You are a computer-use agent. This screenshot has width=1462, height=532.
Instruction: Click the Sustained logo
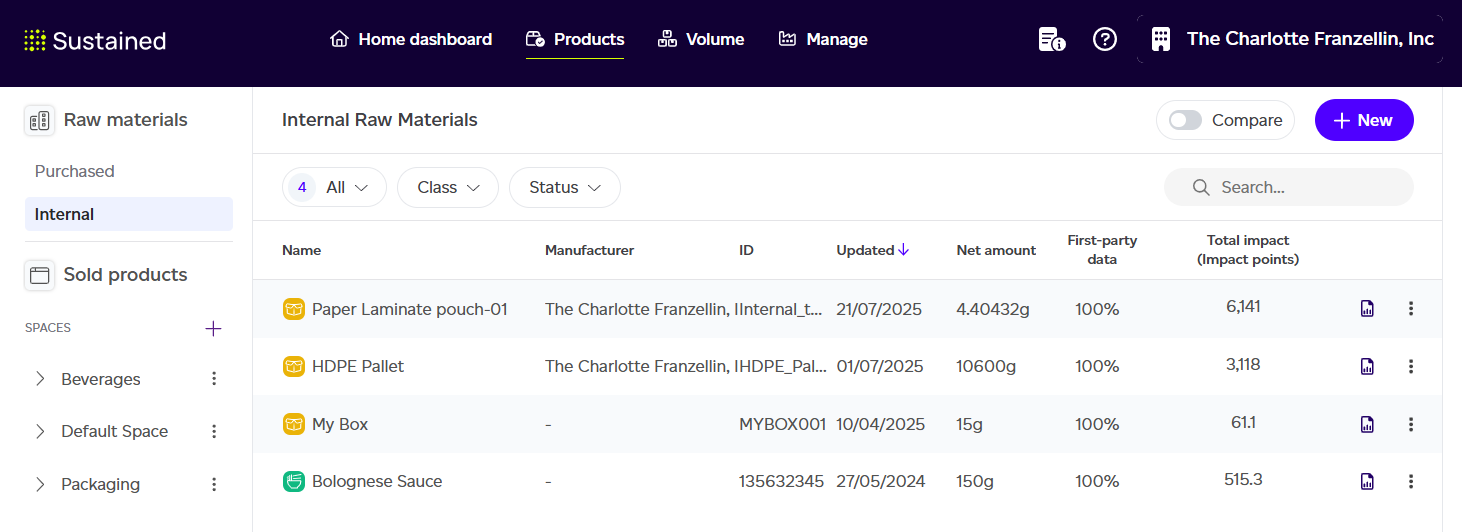click(95, 41)
